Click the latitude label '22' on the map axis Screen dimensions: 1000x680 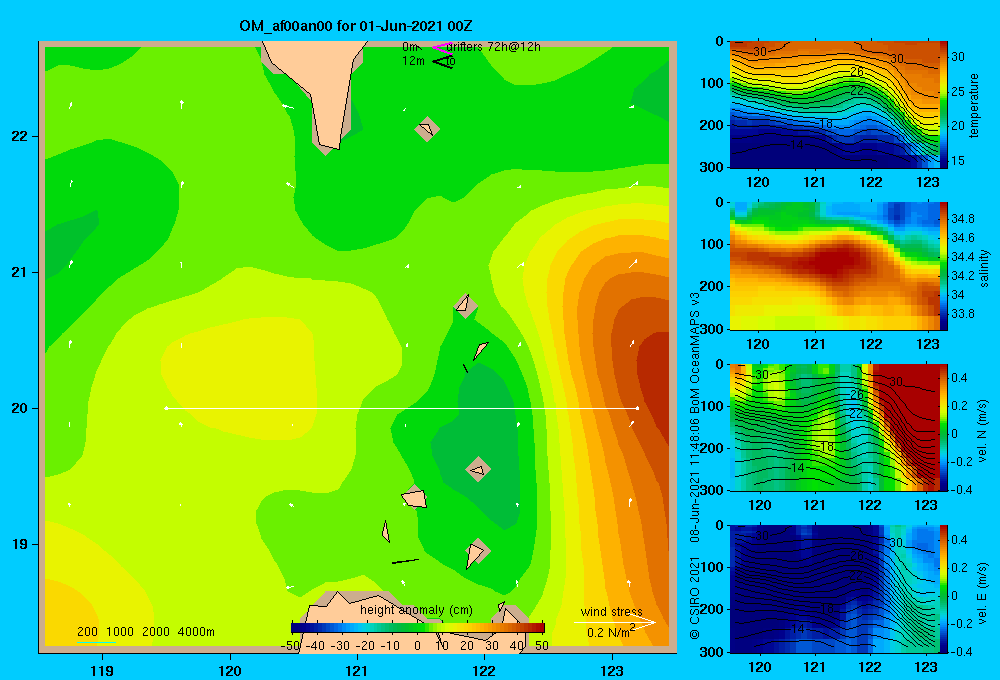click(x=18, y=137)
